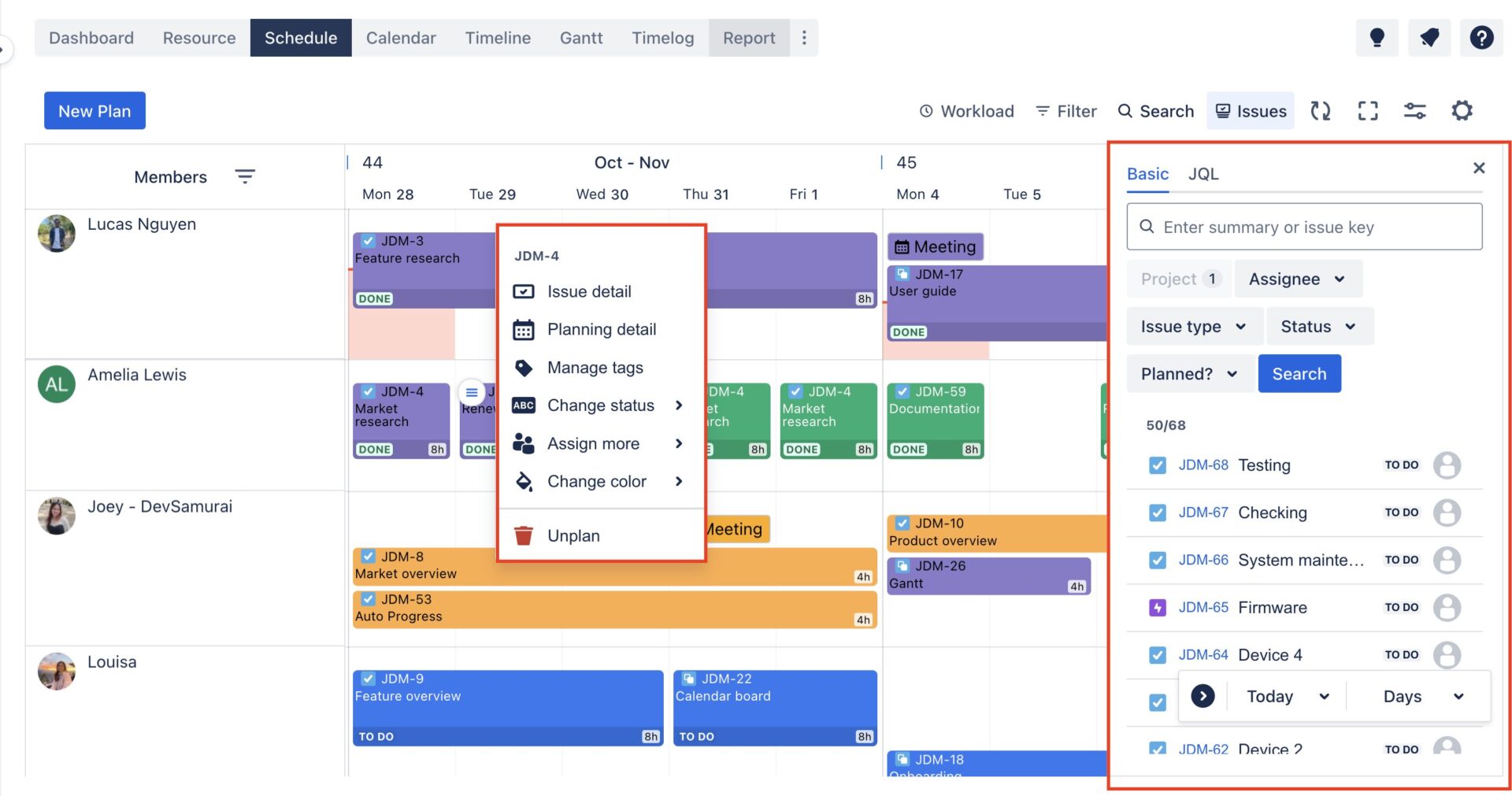Open the Workload view icon
Screen dimensions: 1512x796
tap(967, 111)
